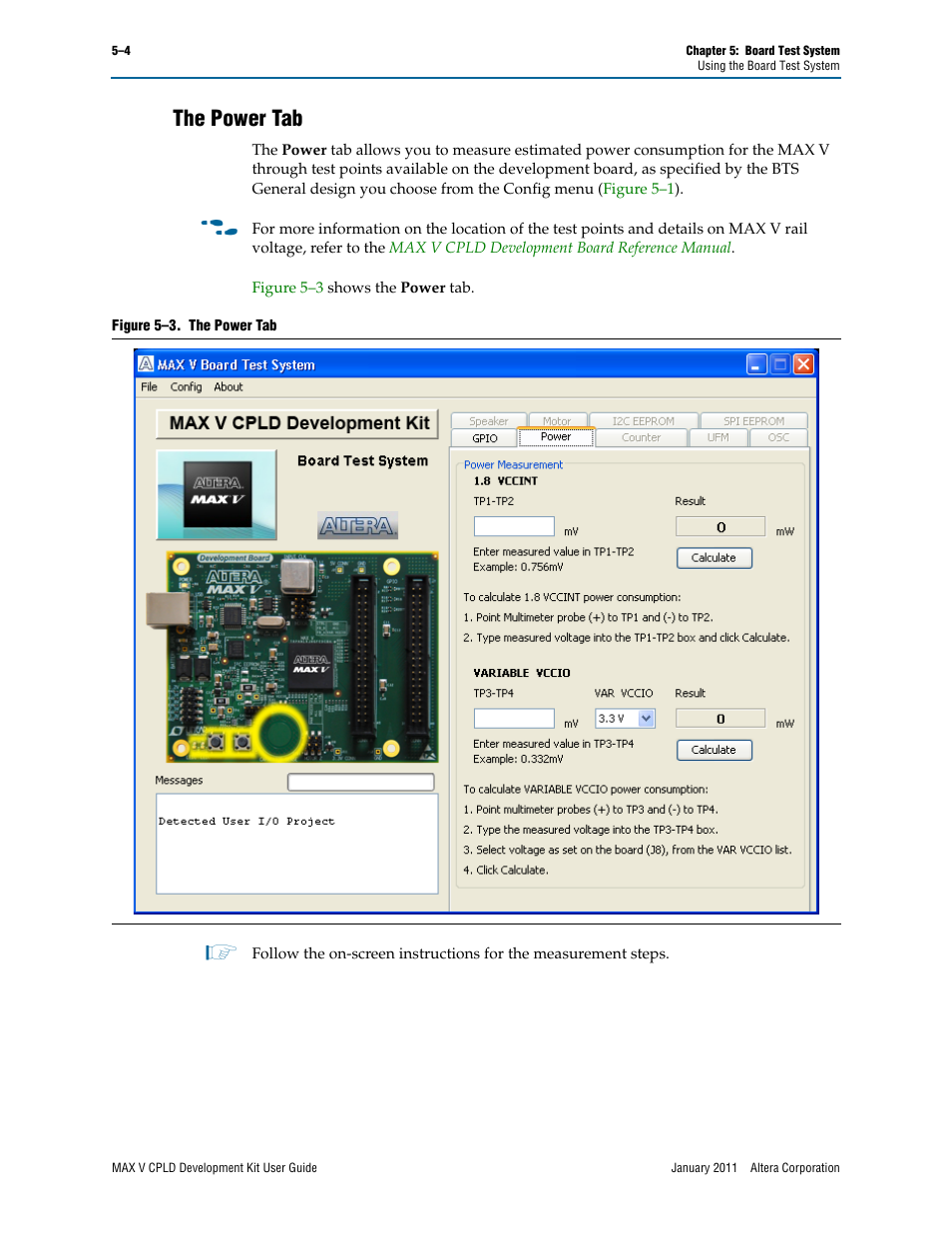
Task: Open the About menu
Action: click(x=229, y=387)
